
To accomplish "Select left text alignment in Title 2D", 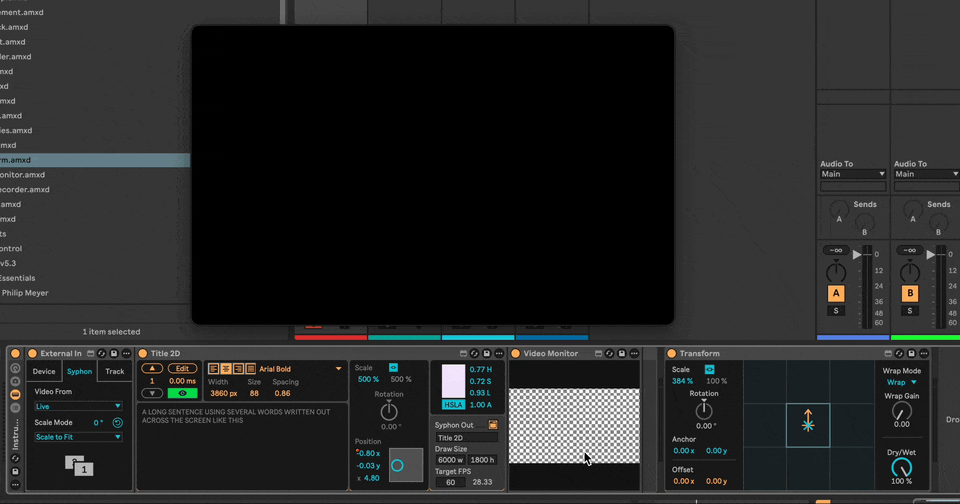I will [x=213, y=369].
